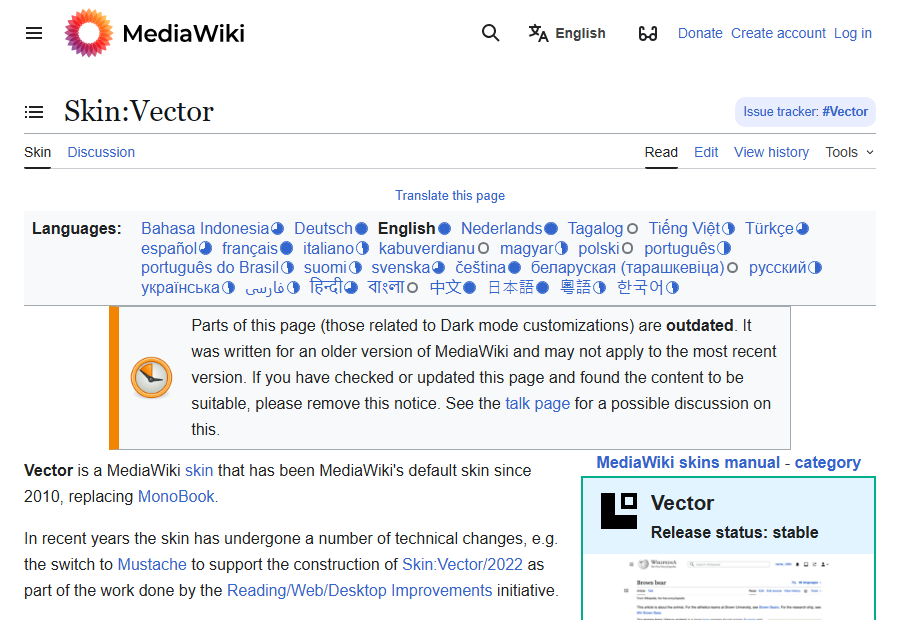Select русский language link
The width and height of the screenshot is (900, 620).
pos(778,268)
